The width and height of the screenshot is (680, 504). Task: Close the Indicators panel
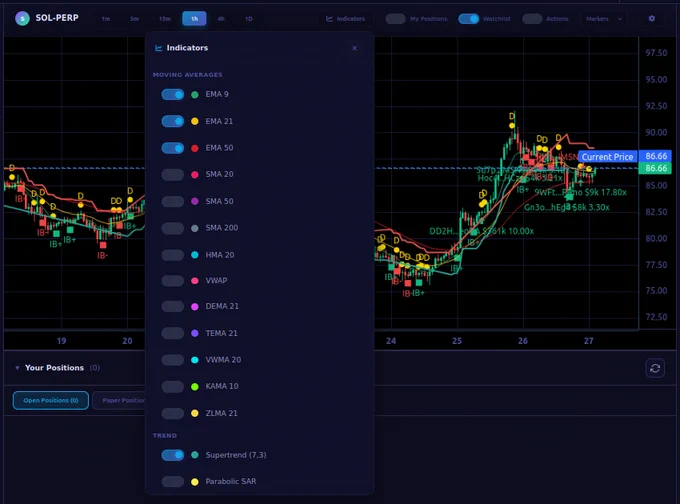[354, 48]
